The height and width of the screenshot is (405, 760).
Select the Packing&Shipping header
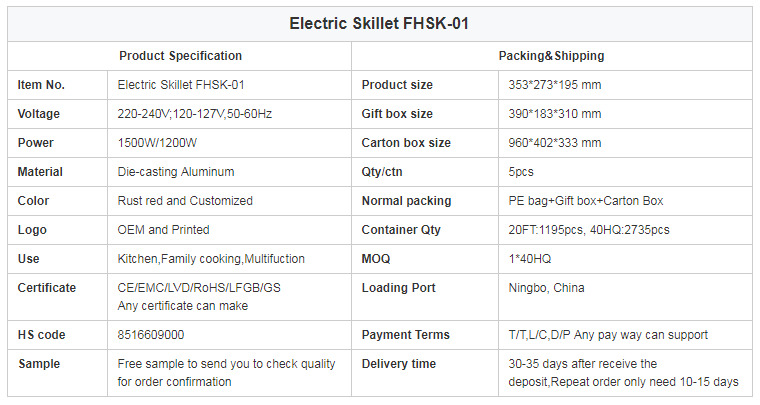[552, 56]
